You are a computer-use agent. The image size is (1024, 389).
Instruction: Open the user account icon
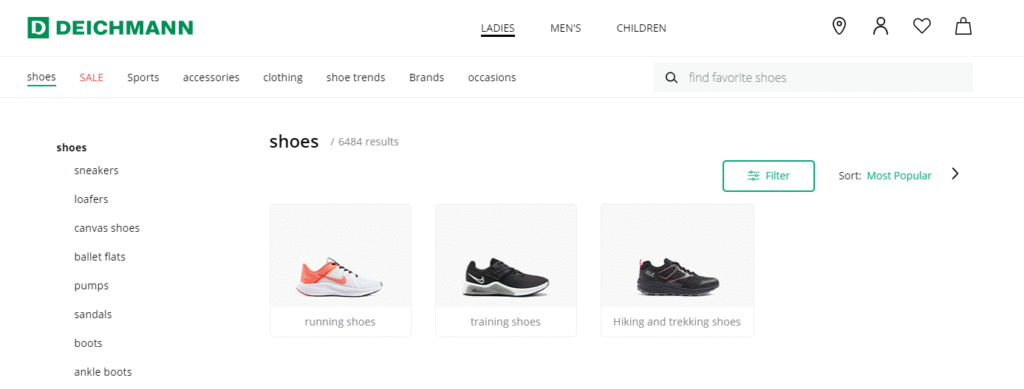(881, 26)
